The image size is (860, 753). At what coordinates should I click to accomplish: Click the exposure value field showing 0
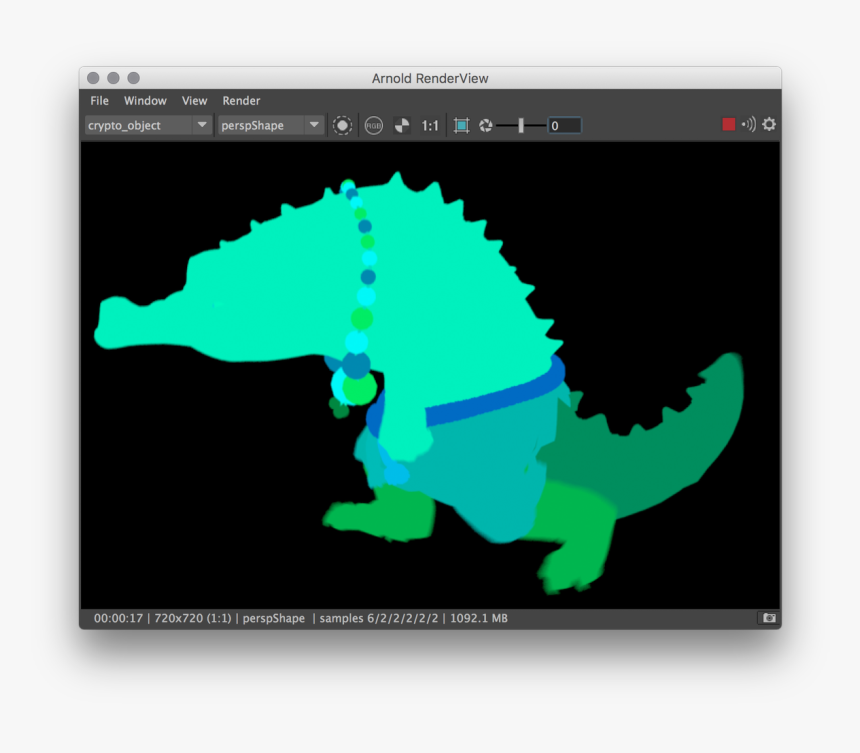click(564, 126)
